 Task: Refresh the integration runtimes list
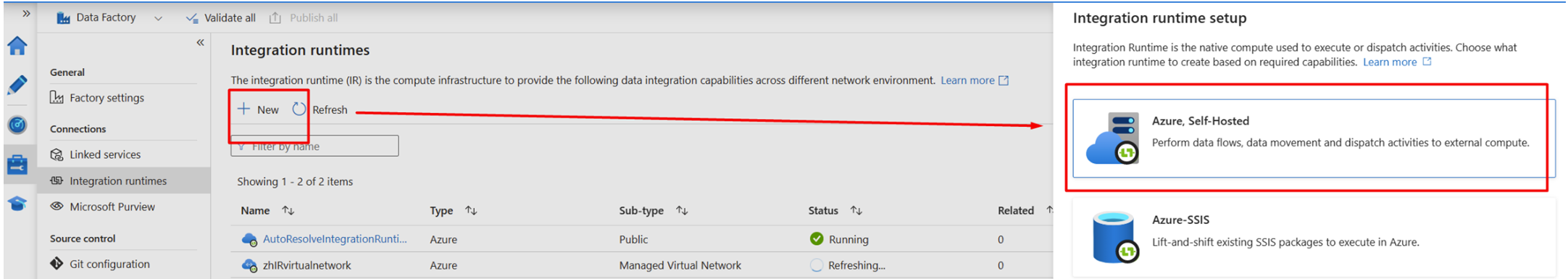pyautogui.click(x=320, y=109)
